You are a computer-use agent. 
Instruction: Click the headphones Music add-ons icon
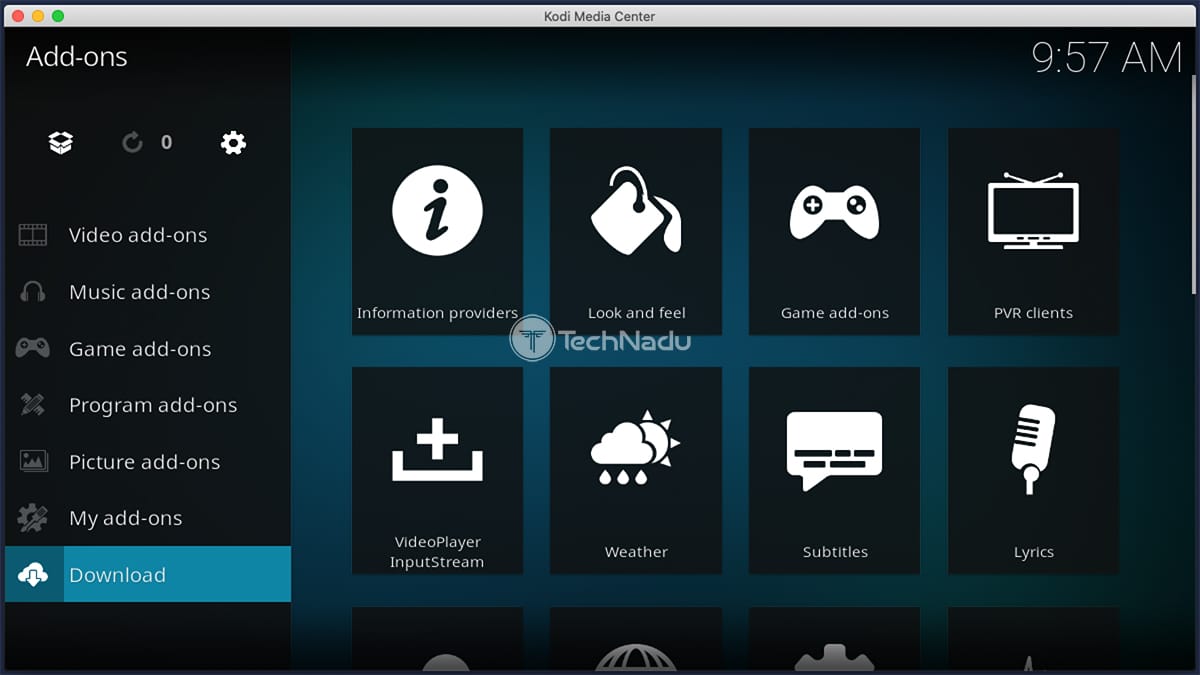click(33, 292)
